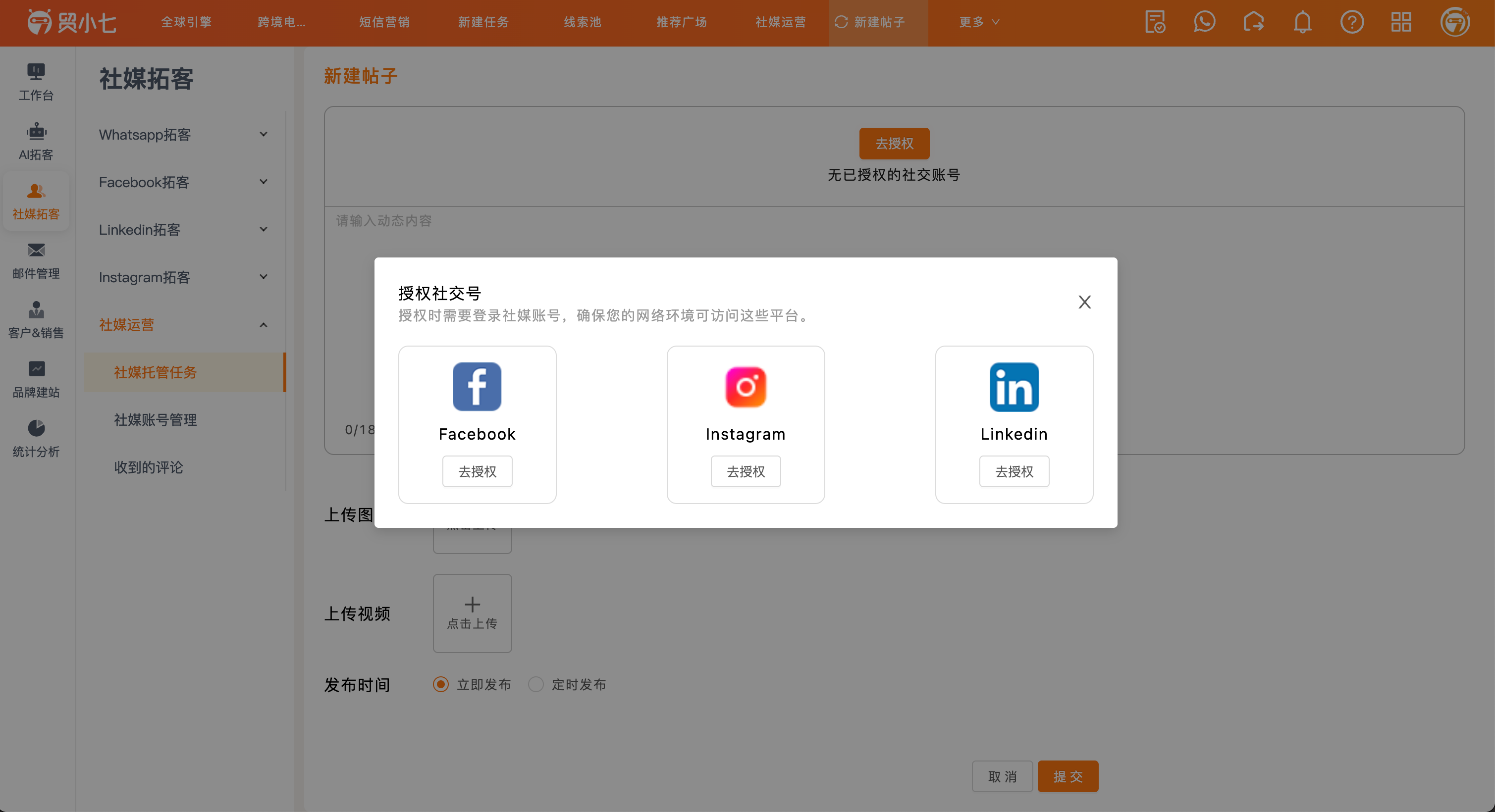Click 取消 button

(1002, 776)
